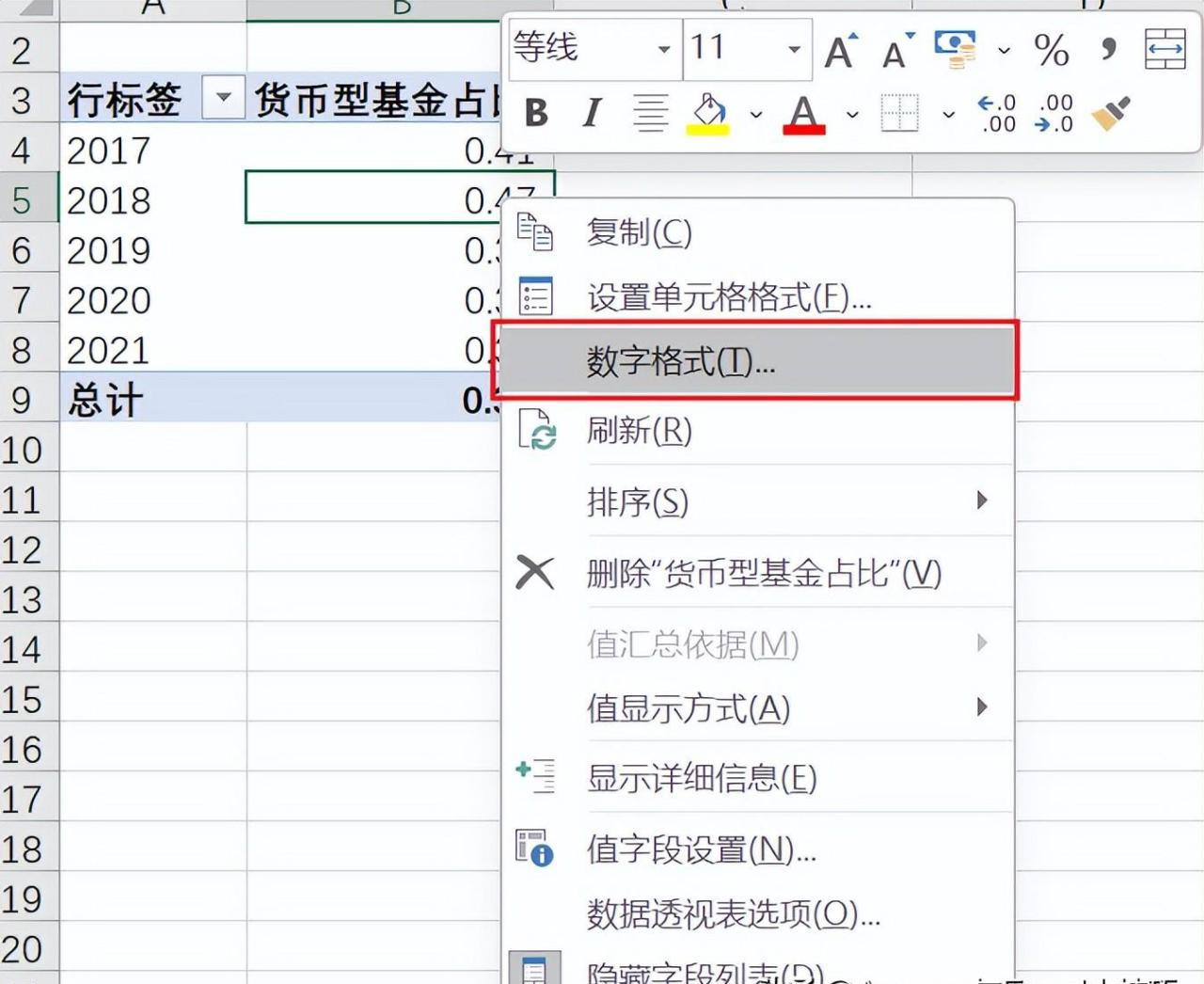Viewport: 1204px width, 984px height.
Task: Click the center align icon
Action: pos(650,113)
